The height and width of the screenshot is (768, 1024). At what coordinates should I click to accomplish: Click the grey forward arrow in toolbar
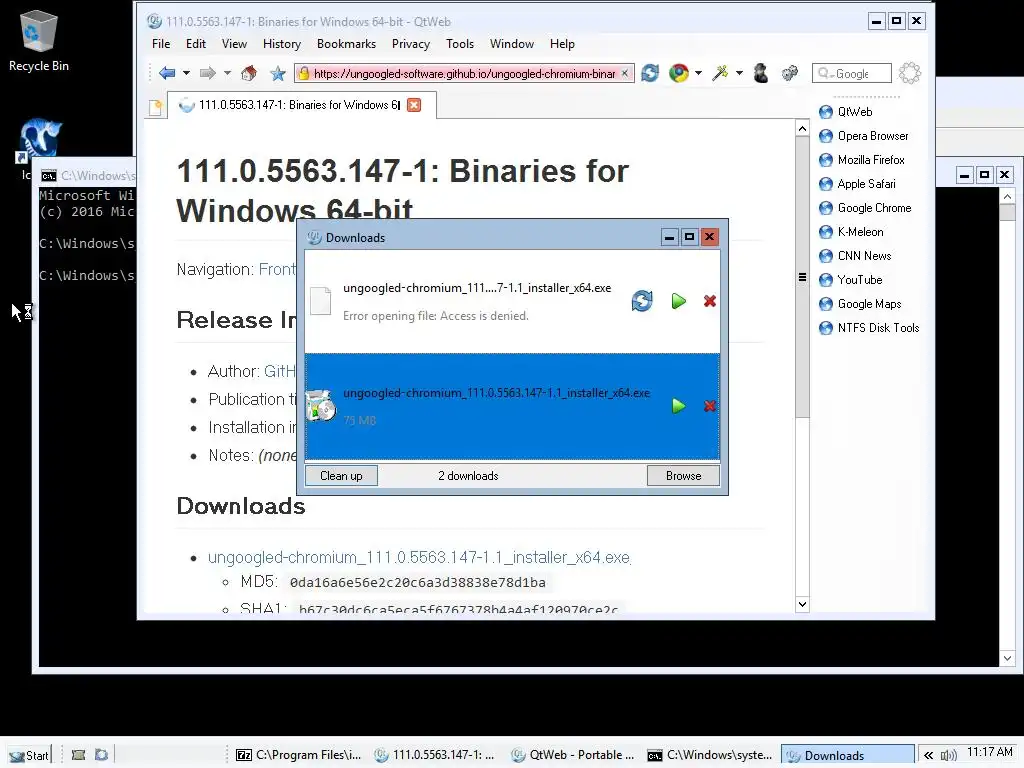pyautogui.click(x=208, y=73)
